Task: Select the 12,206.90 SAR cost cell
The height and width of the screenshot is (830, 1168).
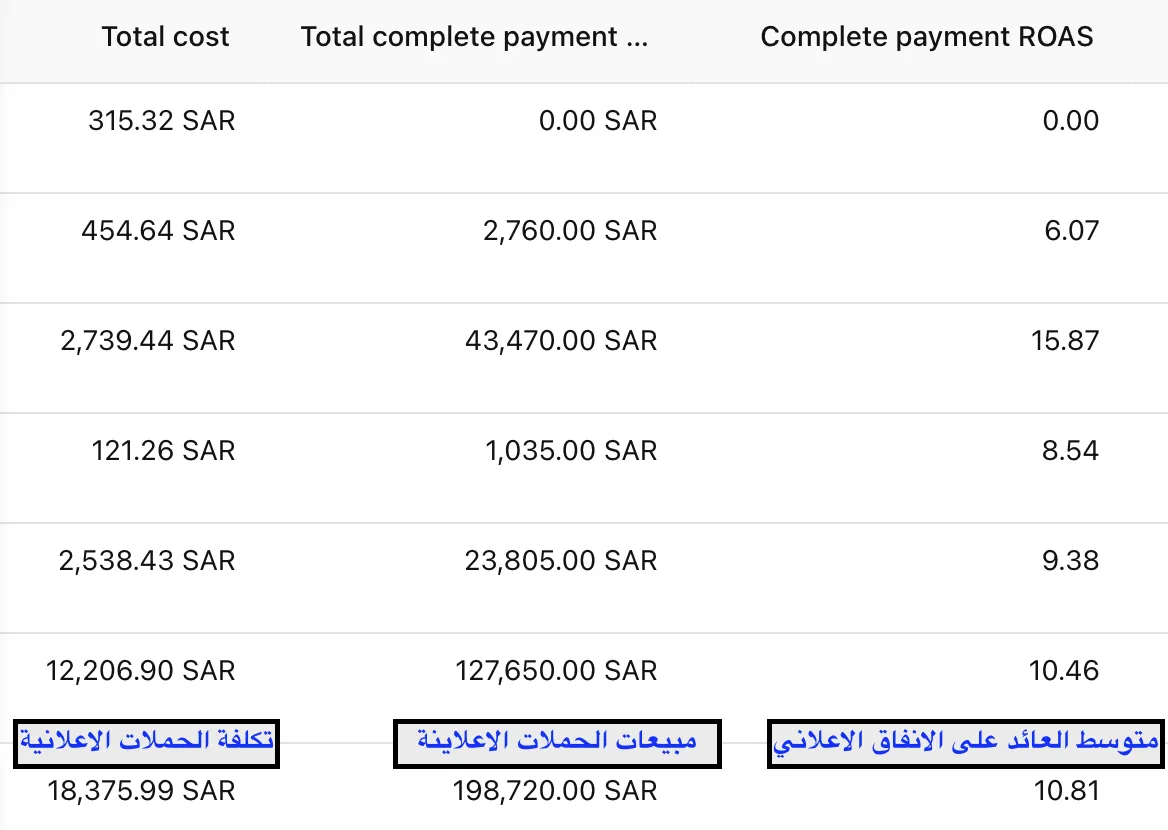Action: click(x=141, y=671)
